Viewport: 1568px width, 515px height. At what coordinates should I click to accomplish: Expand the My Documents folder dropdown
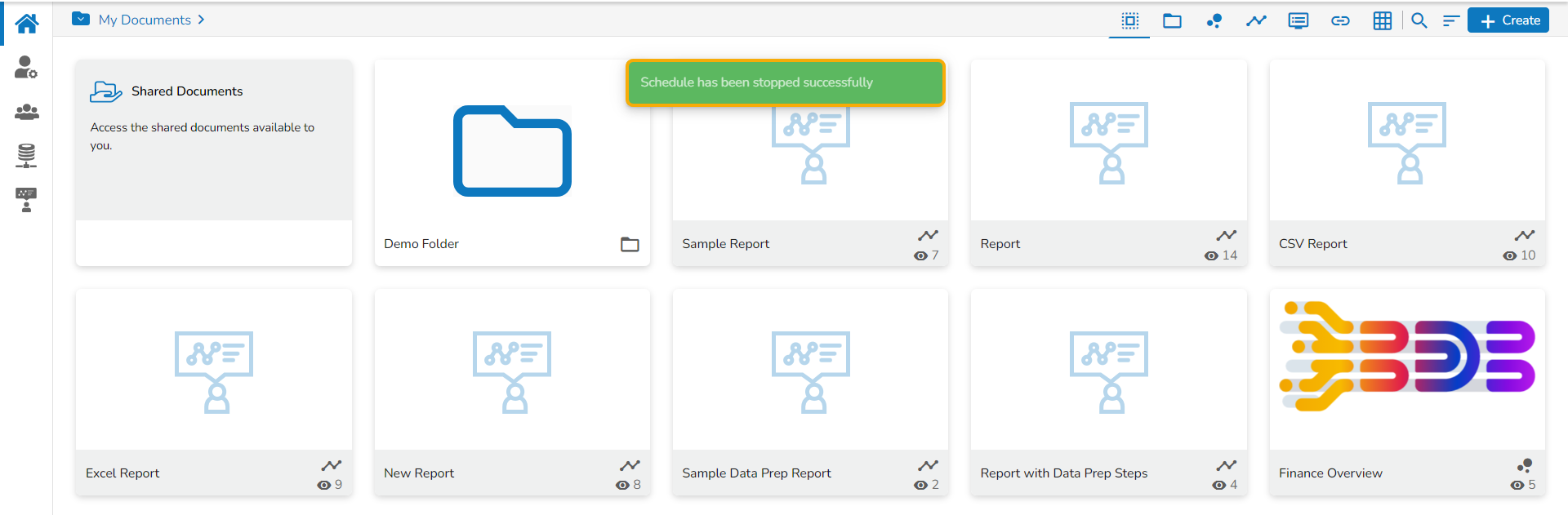pos(81,19)
